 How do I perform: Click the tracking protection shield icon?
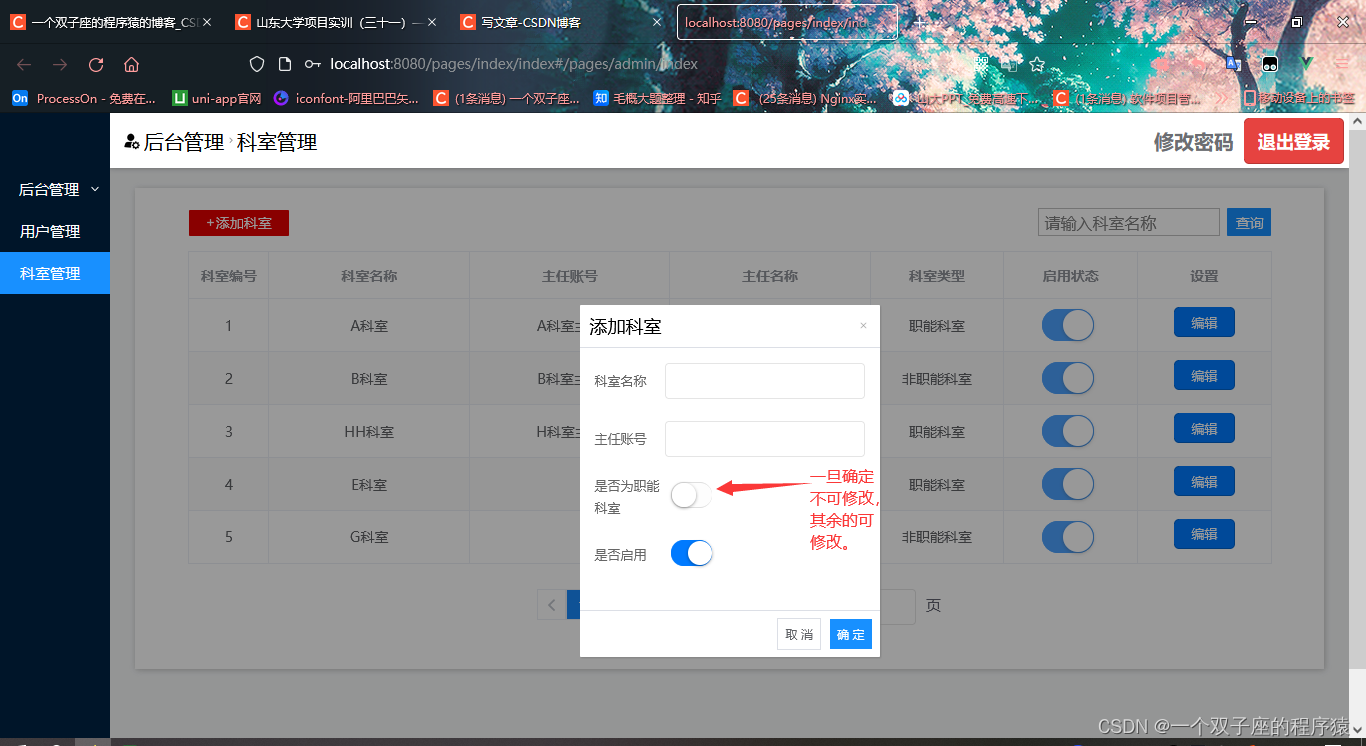click(257, 64)
